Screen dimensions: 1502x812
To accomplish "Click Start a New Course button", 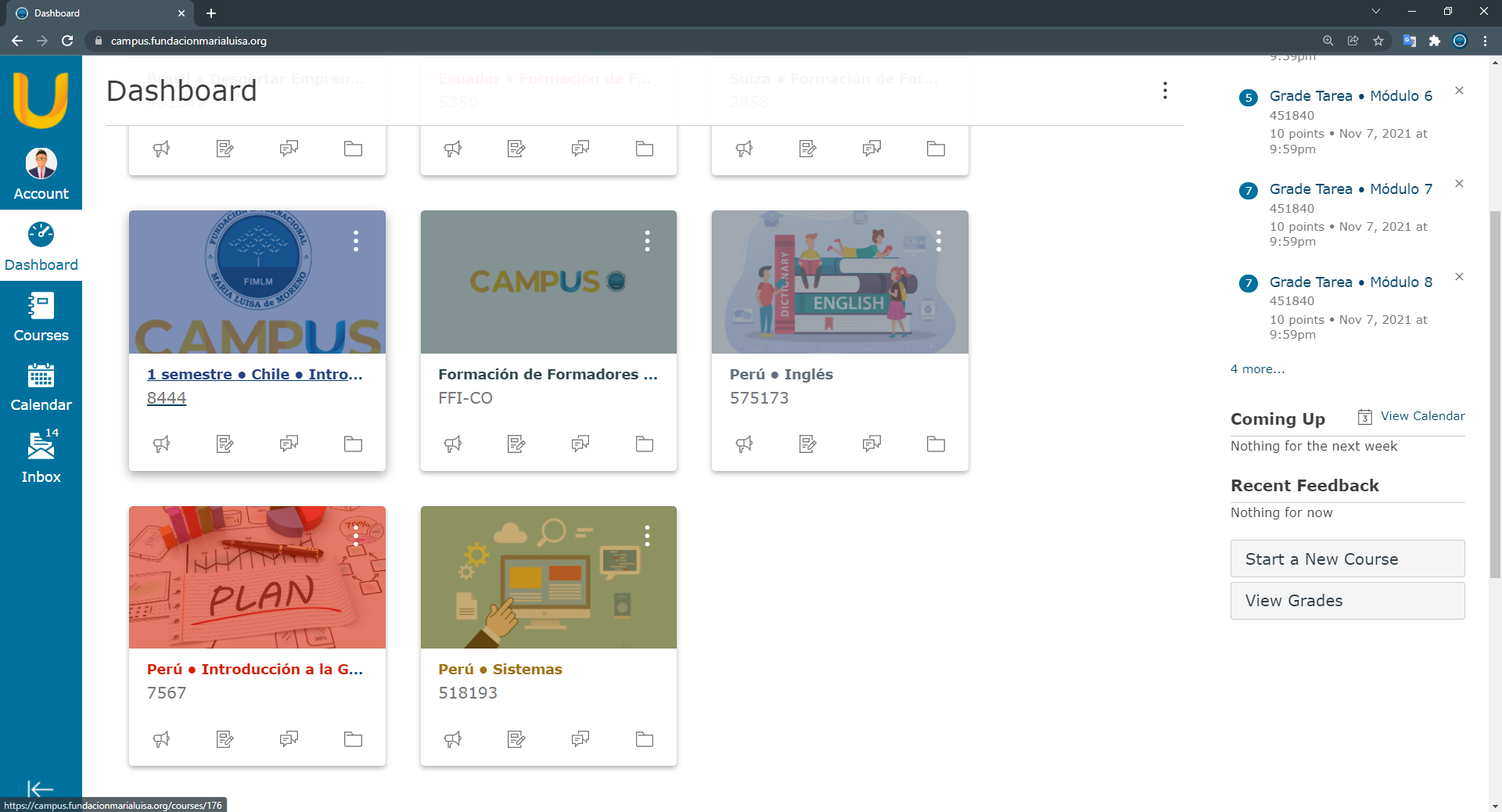I will 1347,559.
